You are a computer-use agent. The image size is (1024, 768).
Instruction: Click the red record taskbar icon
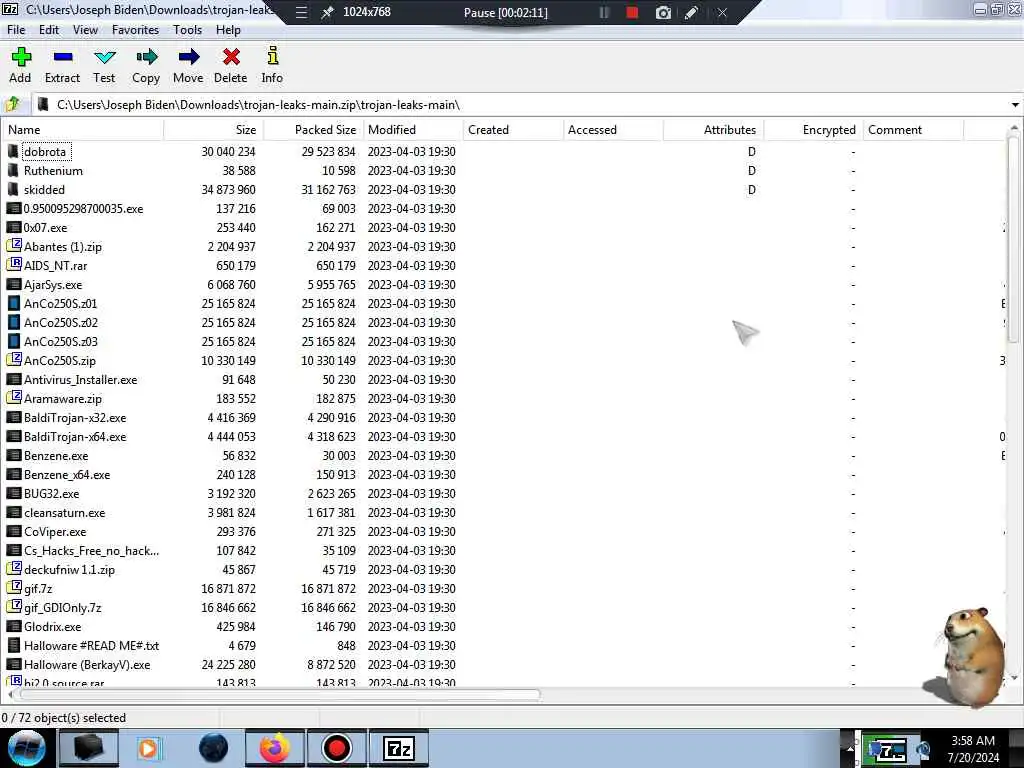[337, 748]
